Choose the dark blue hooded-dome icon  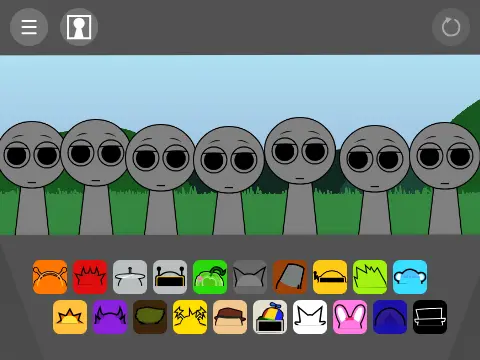coord(390,317)
